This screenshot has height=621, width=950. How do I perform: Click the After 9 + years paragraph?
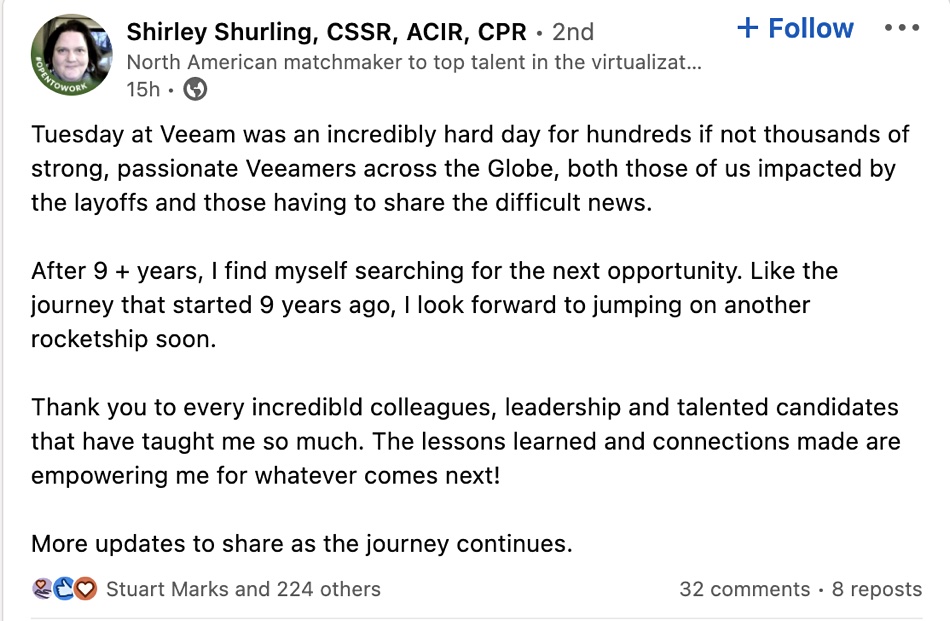click(434, 305)
